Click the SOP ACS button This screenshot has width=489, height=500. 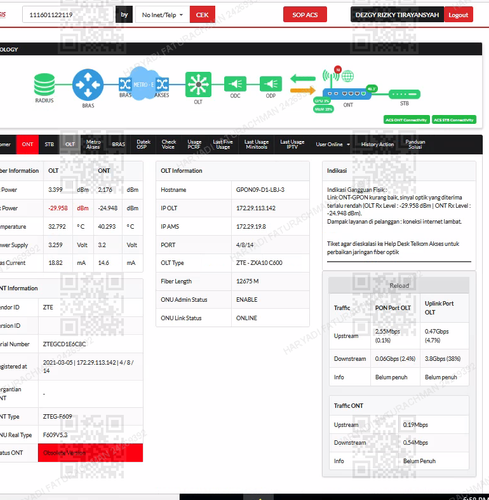[305, 15]
